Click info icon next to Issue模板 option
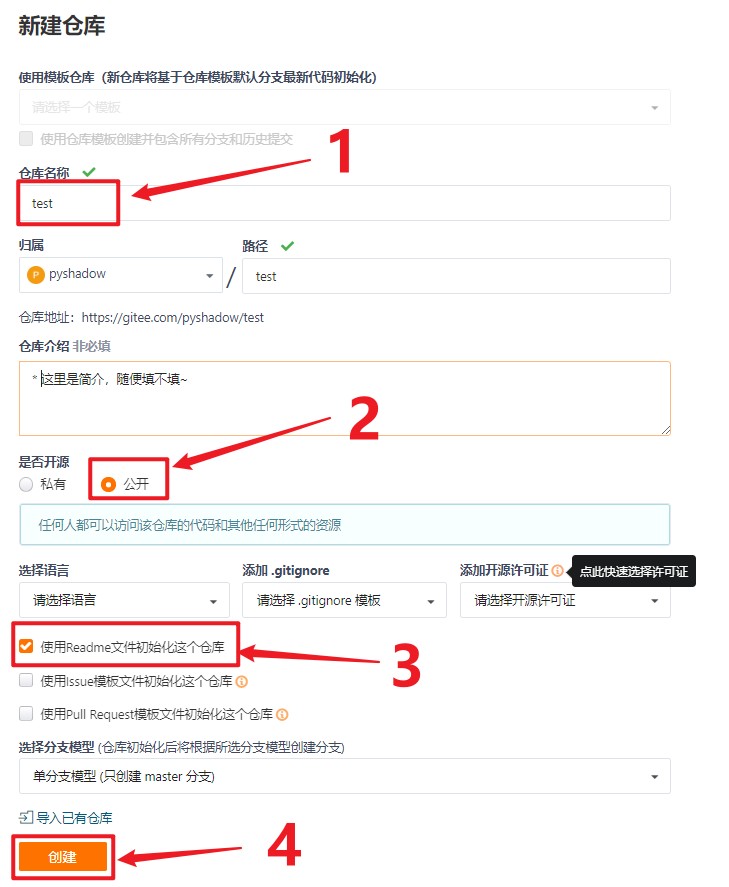Image resolution: width=729 pixels, height=887 pixels. tap(241, 681)
